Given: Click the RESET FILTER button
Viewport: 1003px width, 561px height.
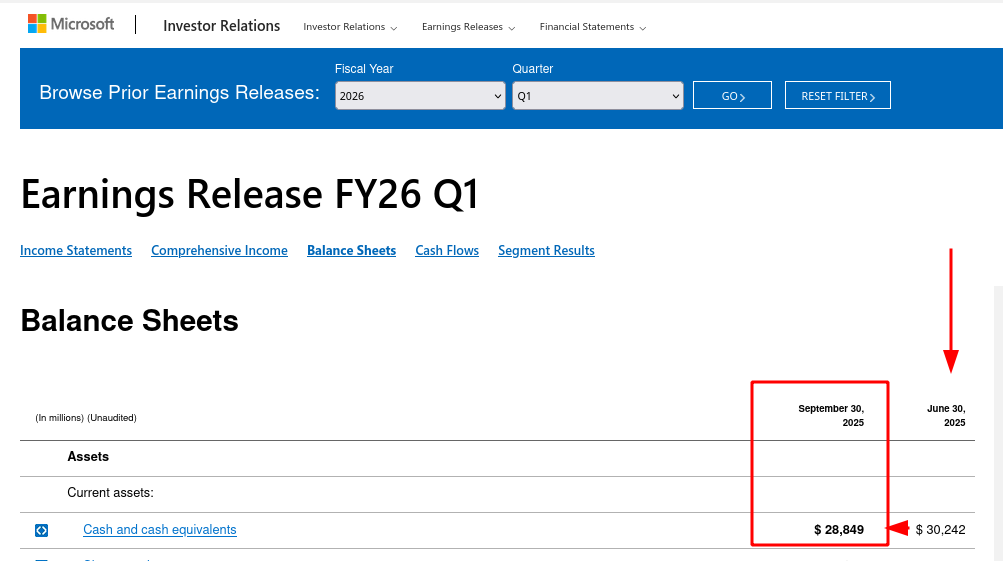Looking at the screenshot, I should click(x=837, y=95).
